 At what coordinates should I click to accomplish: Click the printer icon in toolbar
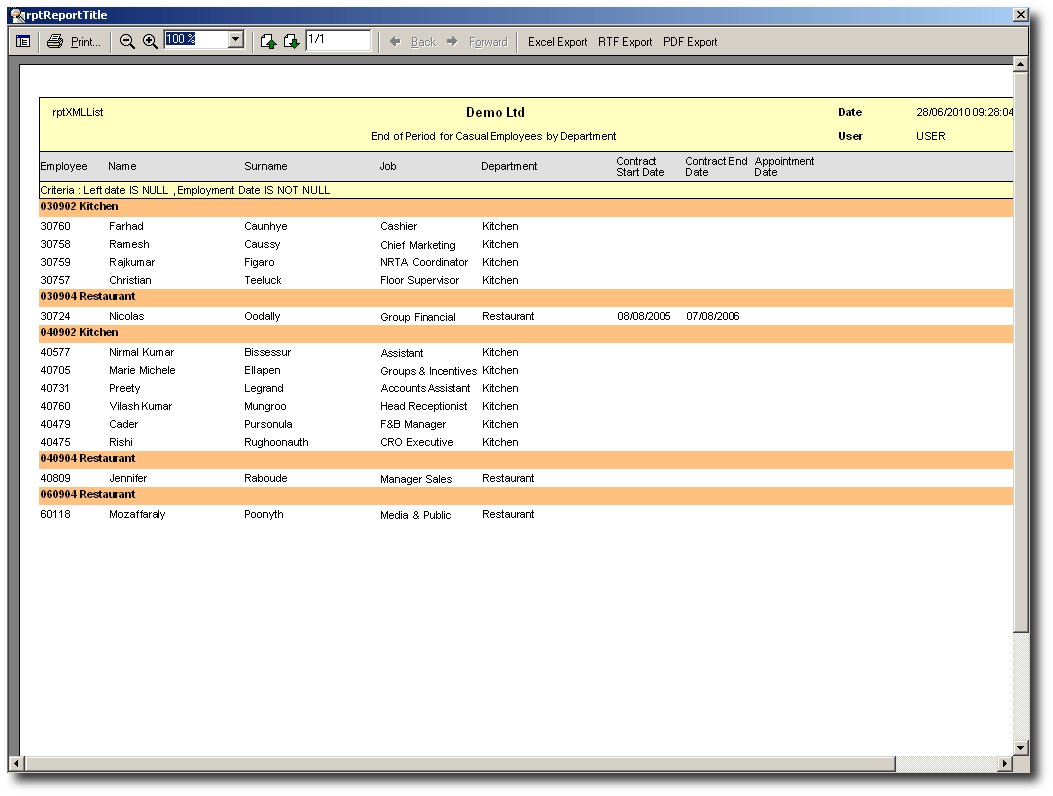[x=55, y=42]
